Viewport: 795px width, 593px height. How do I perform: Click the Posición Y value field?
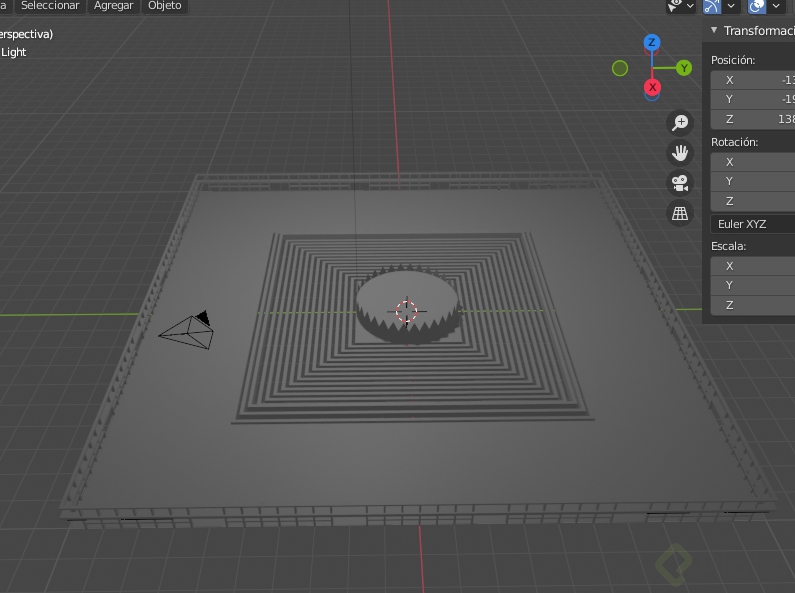point(752,99)
